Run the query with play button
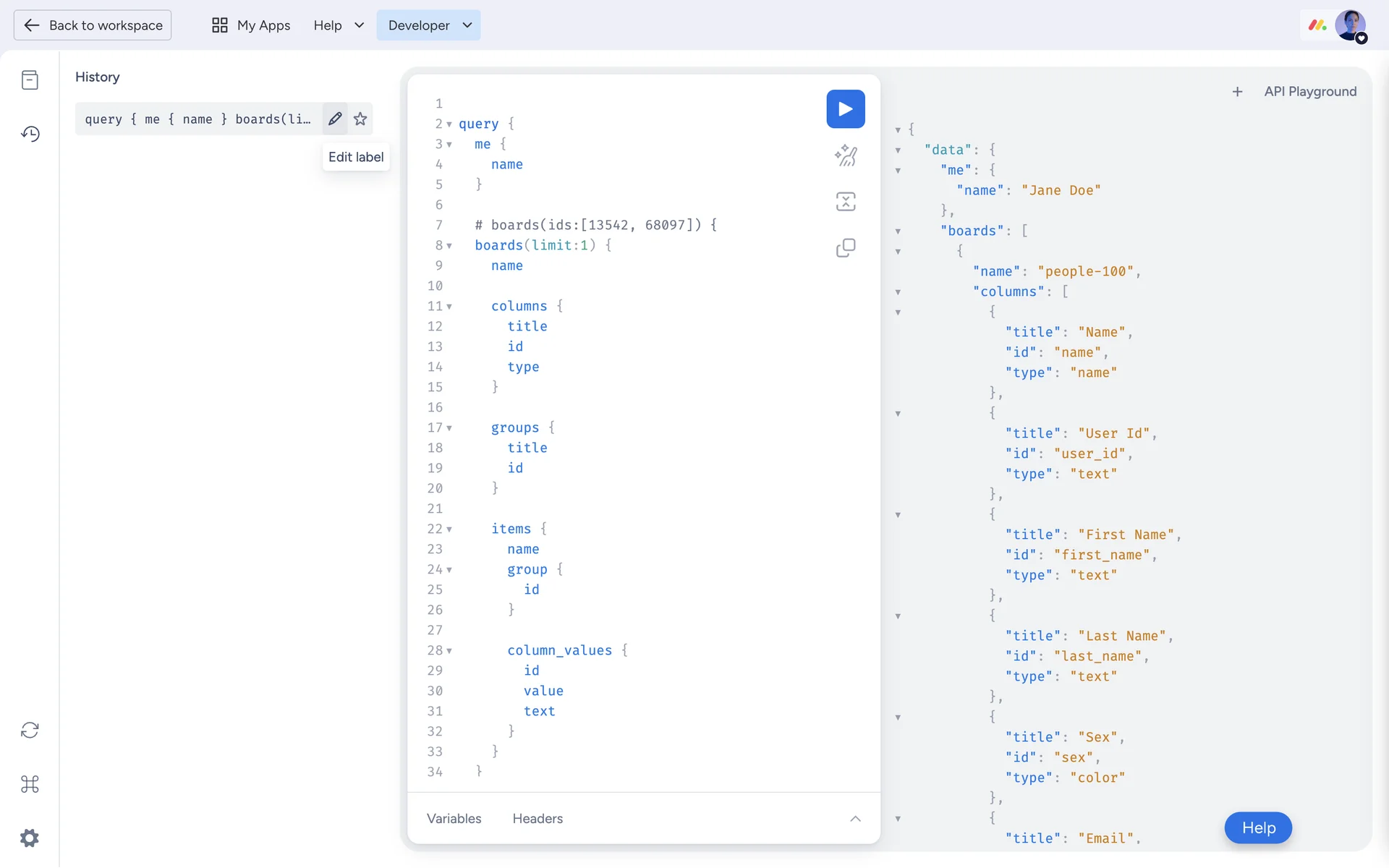The height and width of the screenshot is (868, 1389). click(845, 109)
